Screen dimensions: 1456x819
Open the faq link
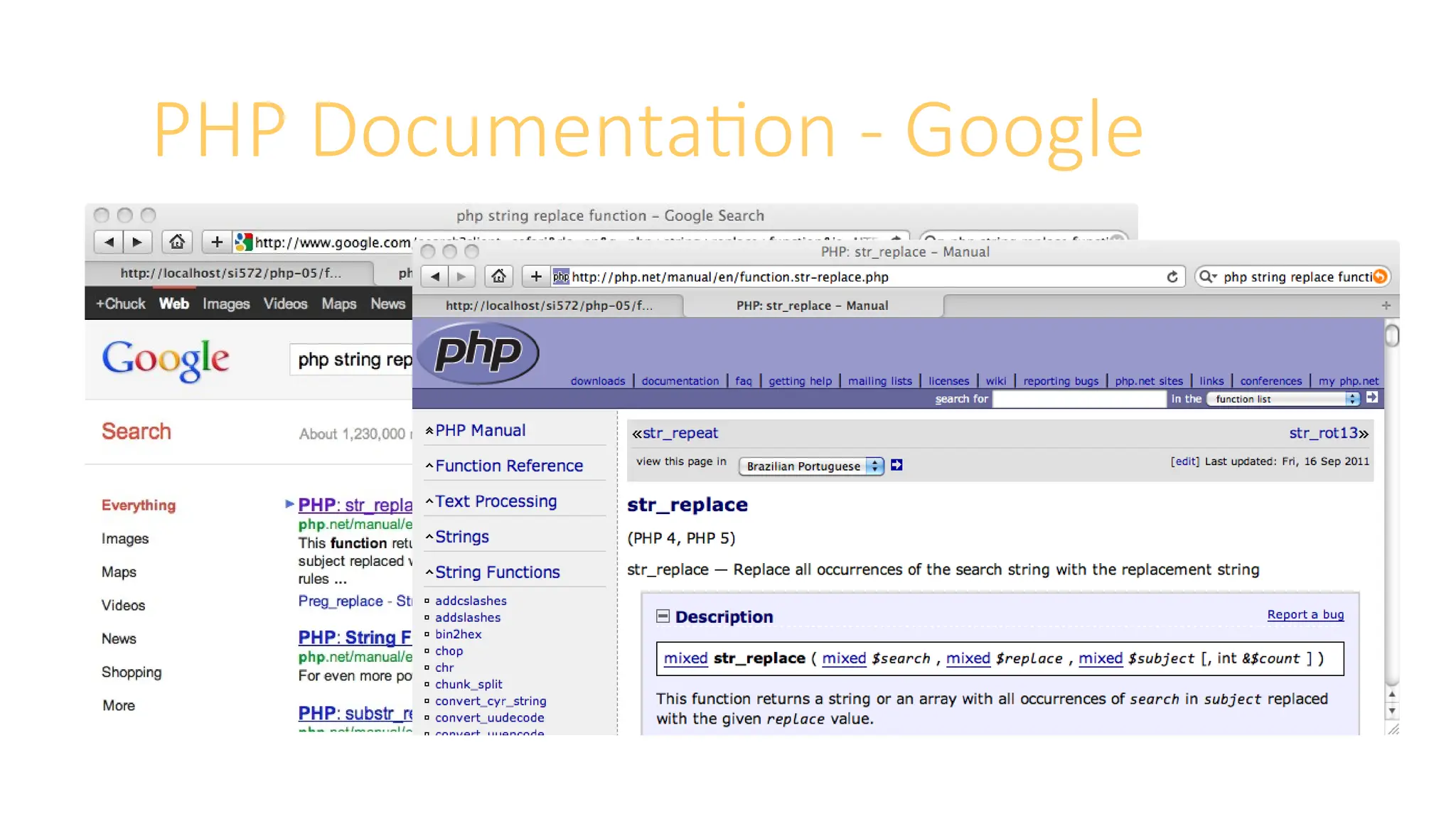744,381
